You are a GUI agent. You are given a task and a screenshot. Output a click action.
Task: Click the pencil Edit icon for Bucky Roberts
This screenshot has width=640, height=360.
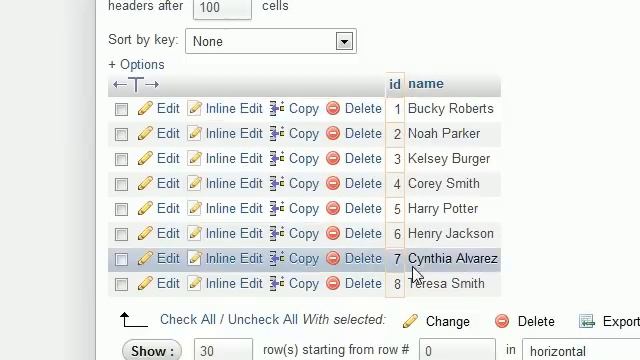click(x=145, y=109)
